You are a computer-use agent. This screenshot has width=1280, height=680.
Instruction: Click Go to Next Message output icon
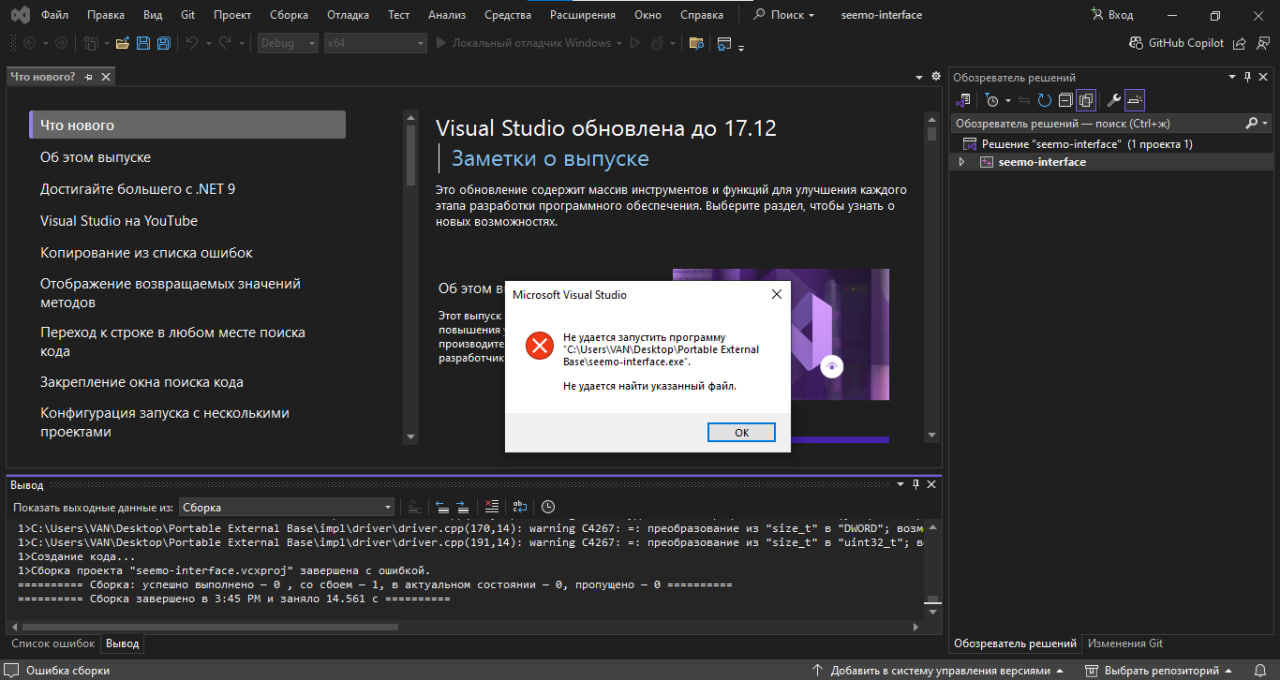click(463, 507)
